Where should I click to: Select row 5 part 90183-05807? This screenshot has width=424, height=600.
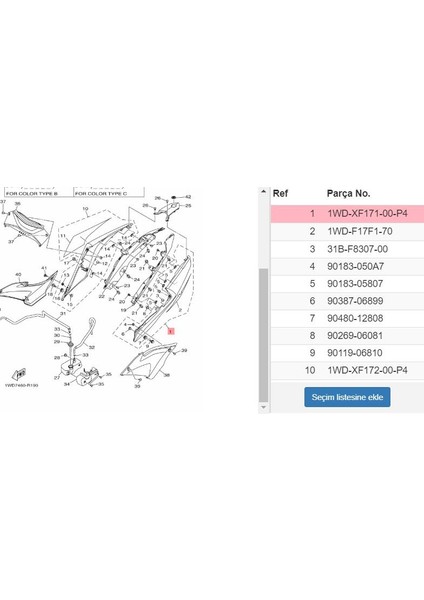347,284
